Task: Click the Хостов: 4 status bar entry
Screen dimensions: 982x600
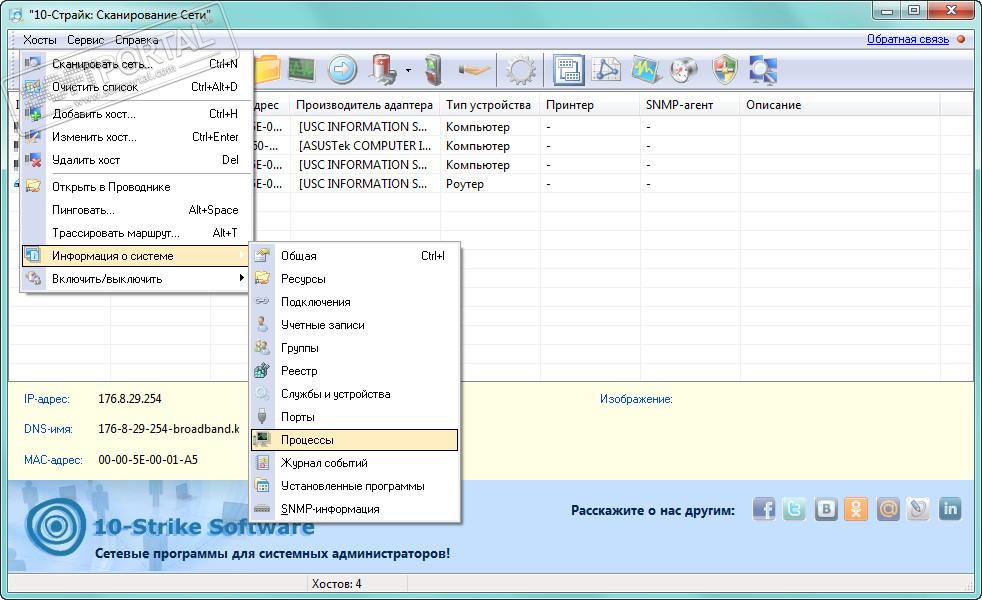Action: (336, 584)
